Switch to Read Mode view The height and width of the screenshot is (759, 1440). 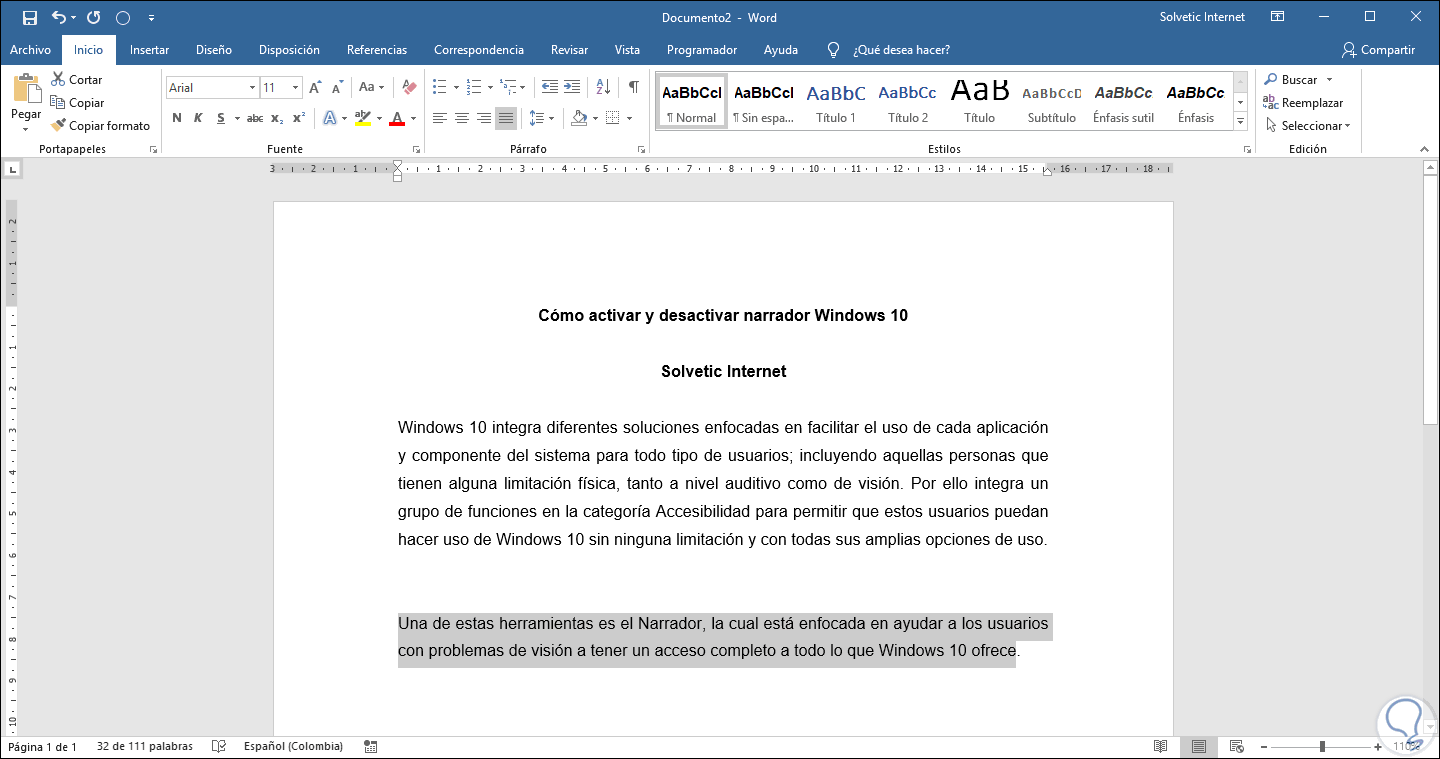coord(1161,746)
